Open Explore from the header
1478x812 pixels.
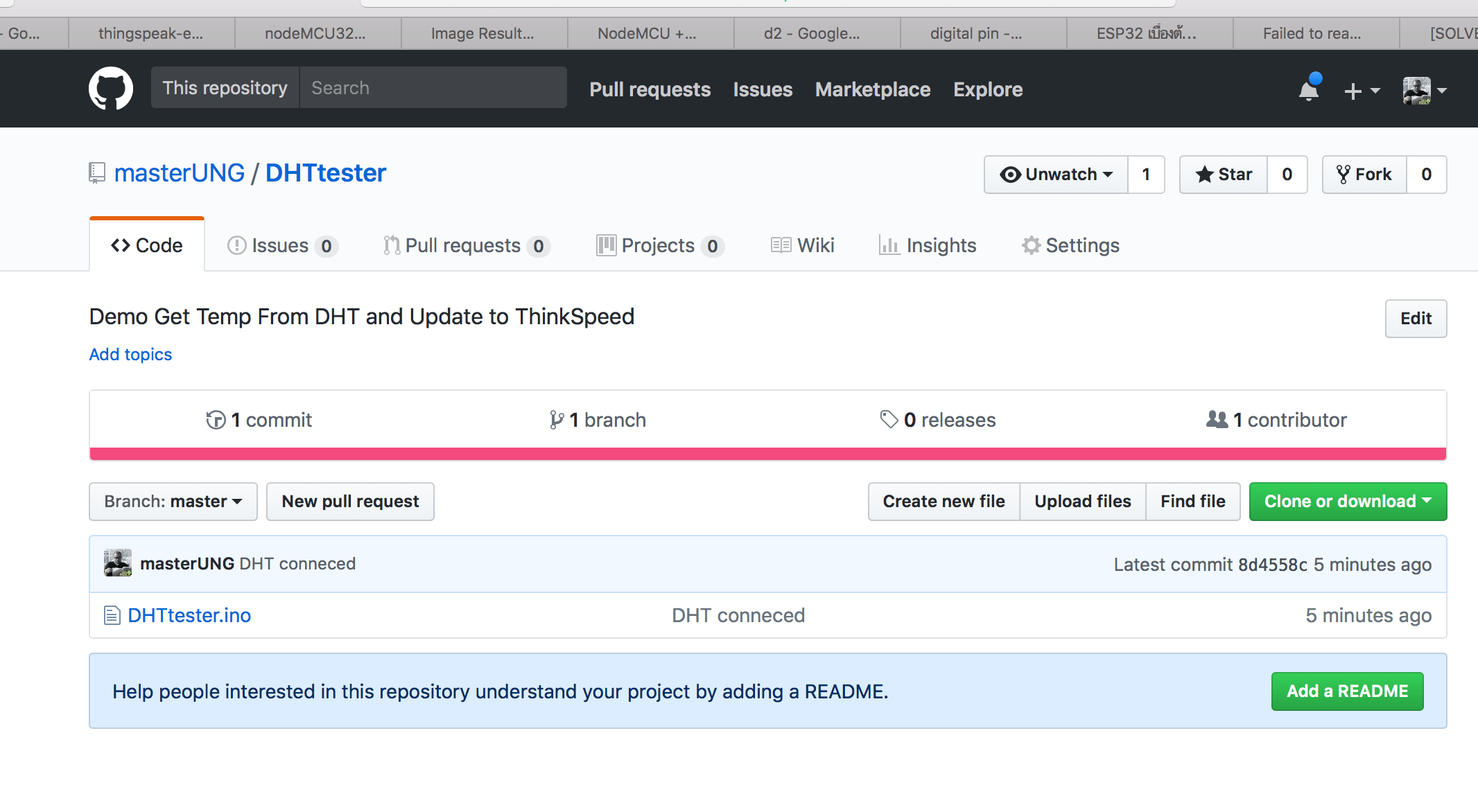[988, 89]
